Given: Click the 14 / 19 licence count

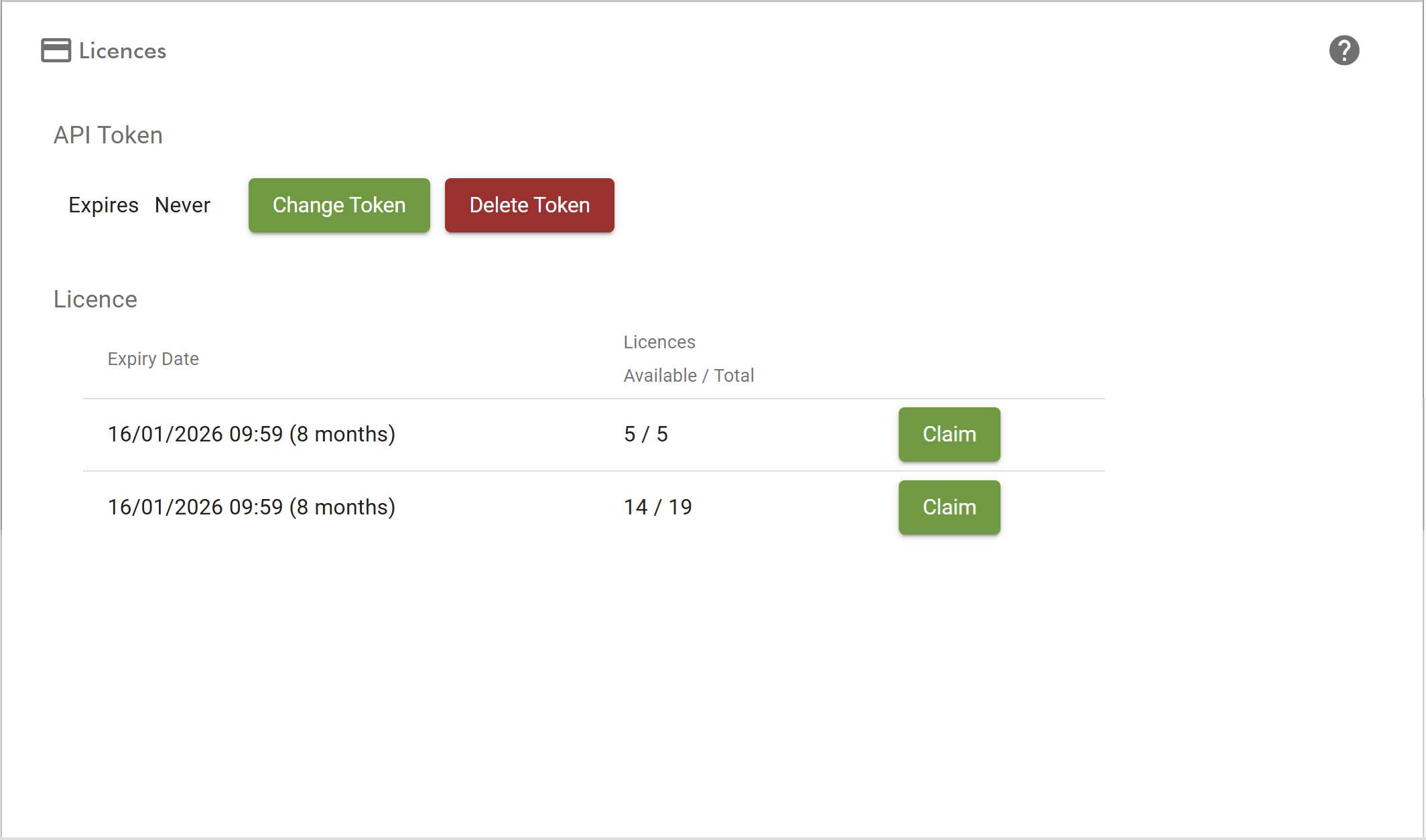Looking at the screenshot, I should click(x=658, y=507).
